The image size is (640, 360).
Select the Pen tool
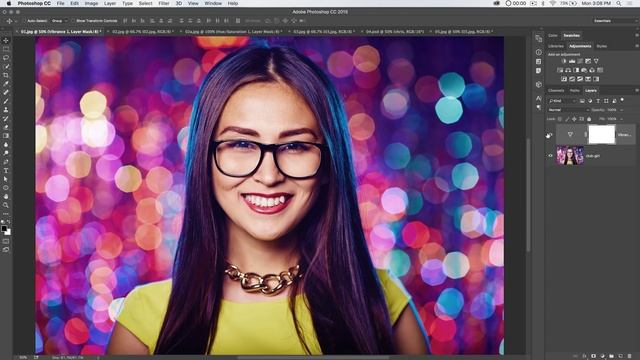click(6, 162)
